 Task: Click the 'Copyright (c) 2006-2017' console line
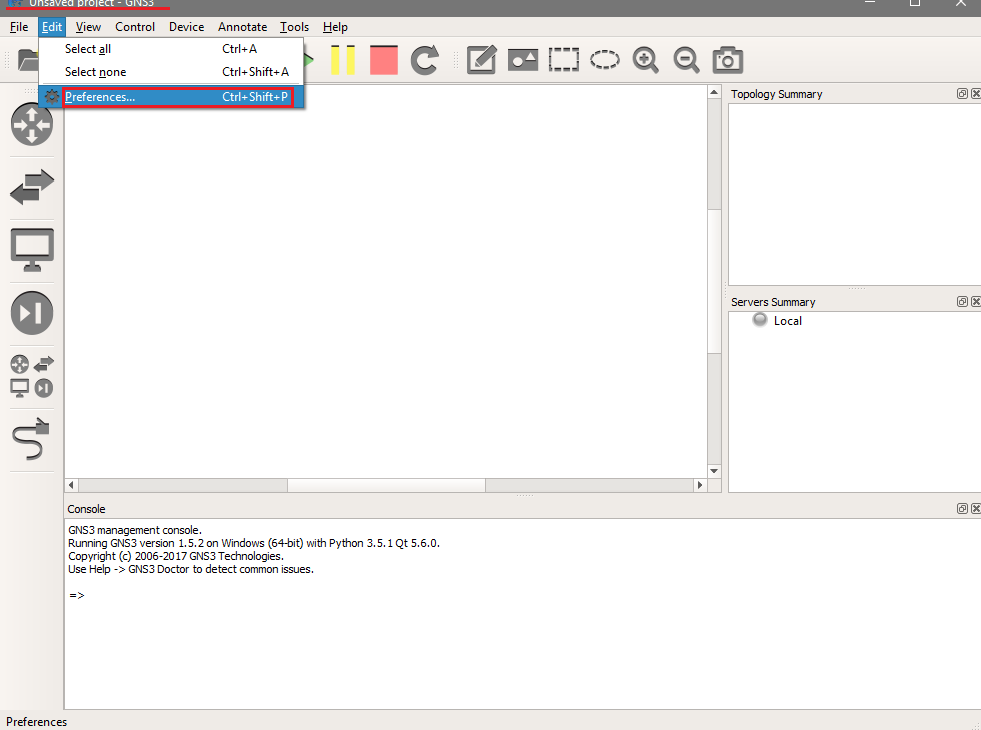coord(176,556)
